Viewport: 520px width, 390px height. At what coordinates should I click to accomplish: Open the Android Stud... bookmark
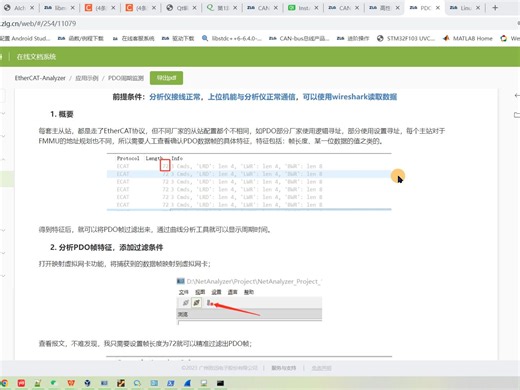click(25, 38)
